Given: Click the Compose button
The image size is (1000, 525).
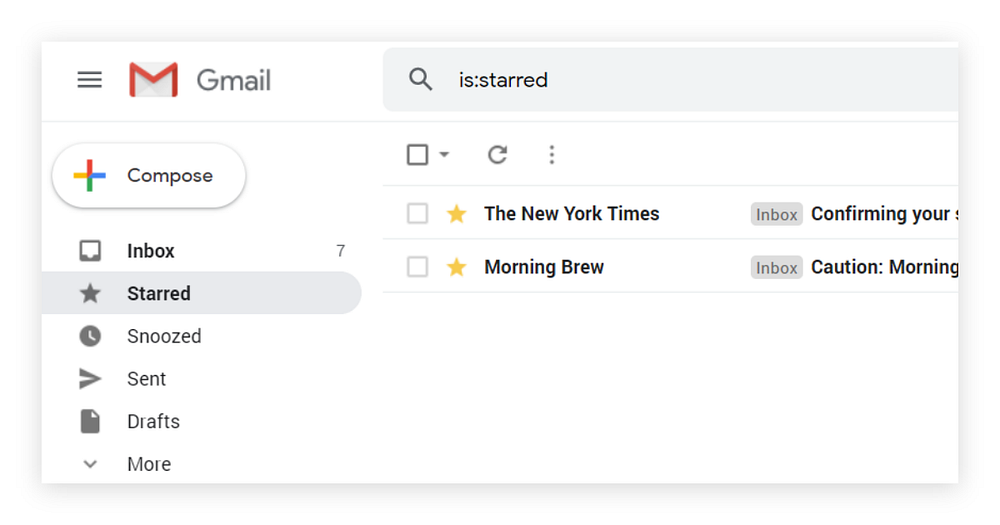Looking at the screenshot, I should coord(149,175).
